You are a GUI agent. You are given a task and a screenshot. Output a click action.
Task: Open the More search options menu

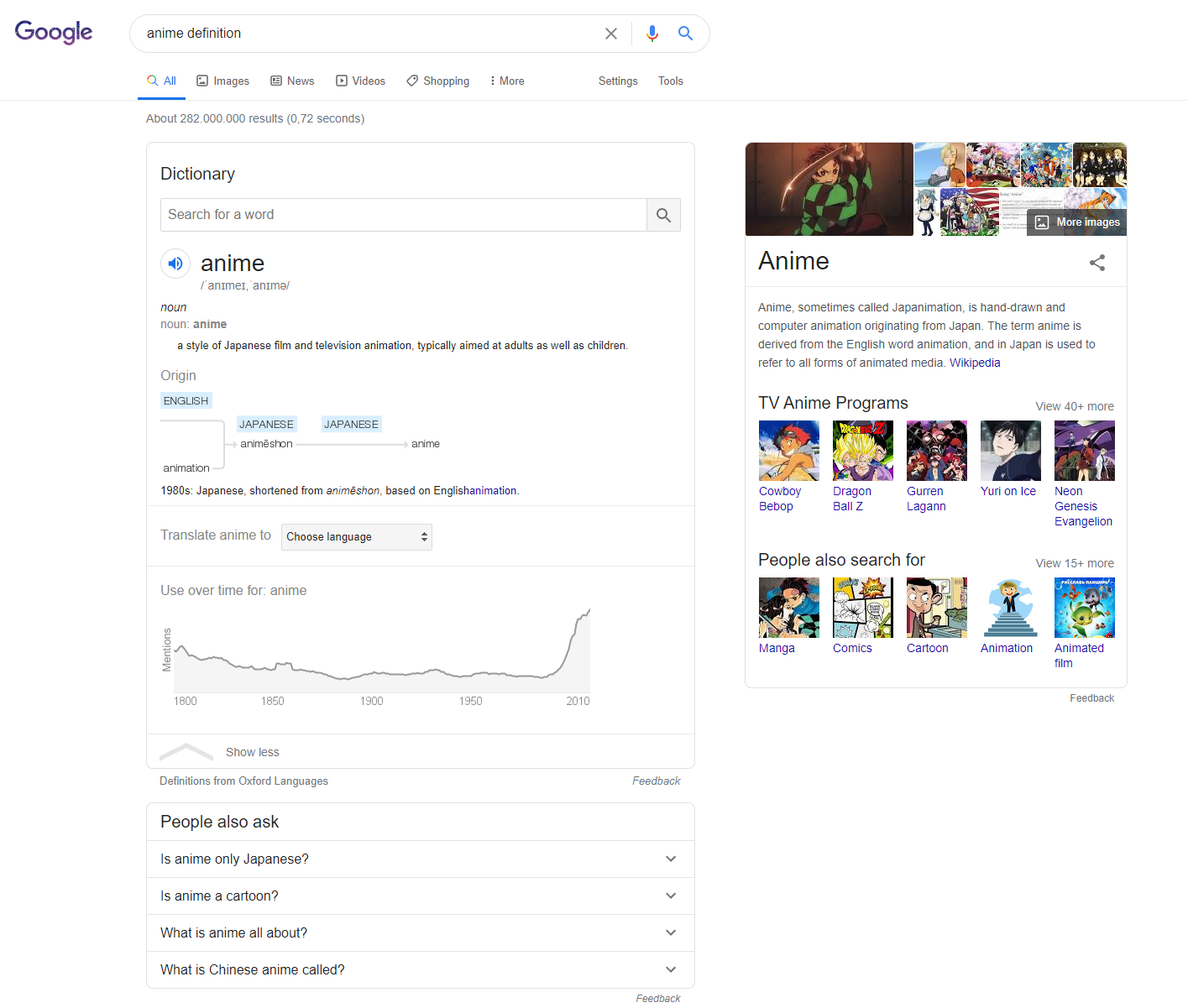(x=507, y=81)
